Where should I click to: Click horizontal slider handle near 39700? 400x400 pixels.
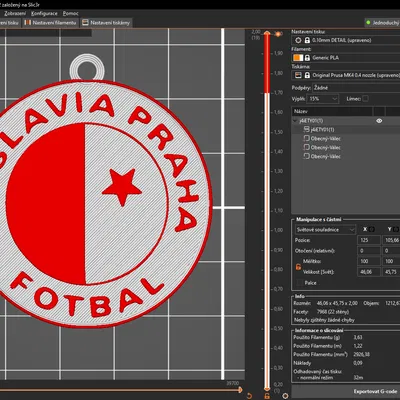tap(240, 389)
